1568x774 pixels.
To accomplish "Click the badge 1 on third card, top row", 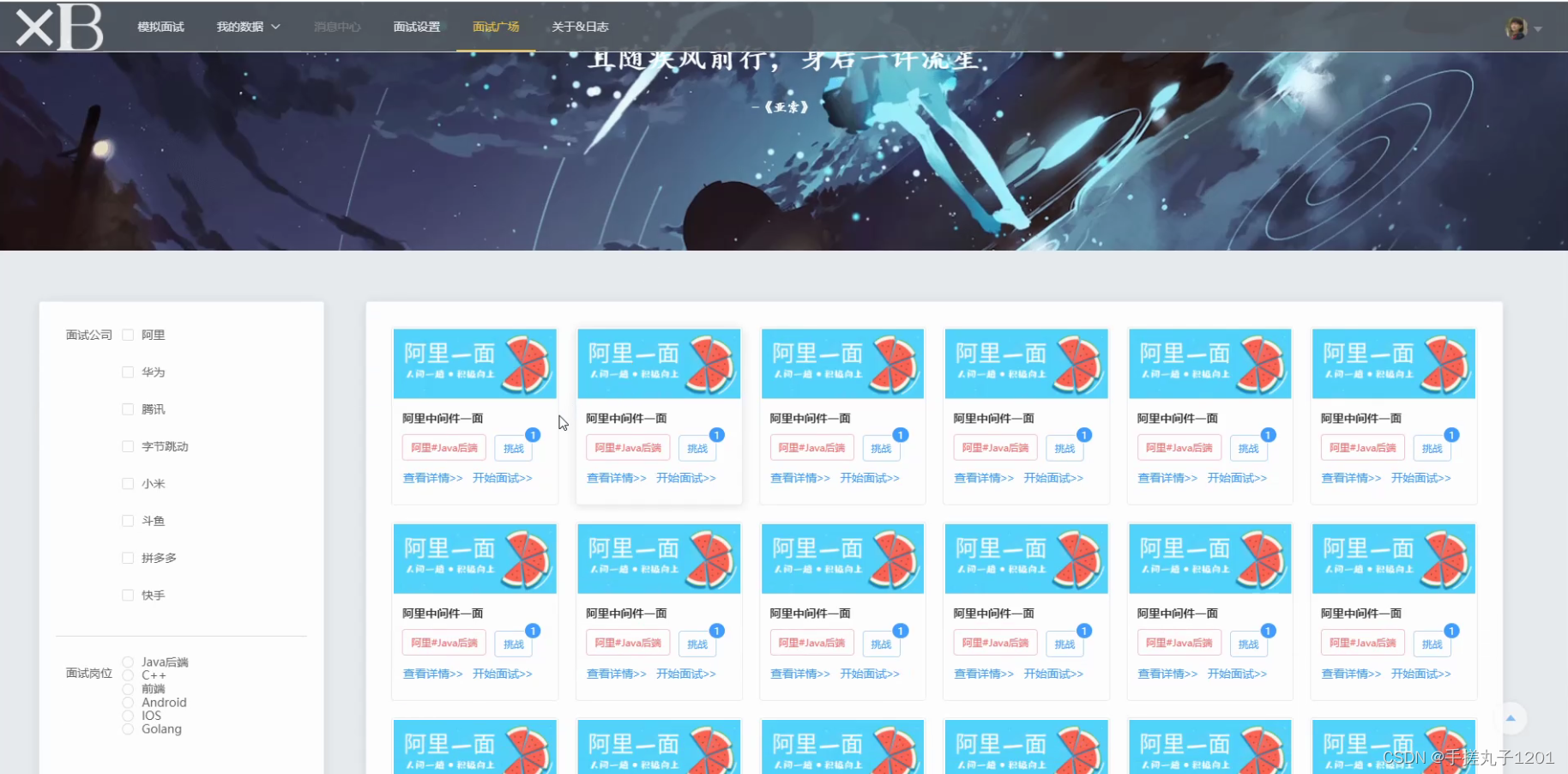I will click(901, 435).
